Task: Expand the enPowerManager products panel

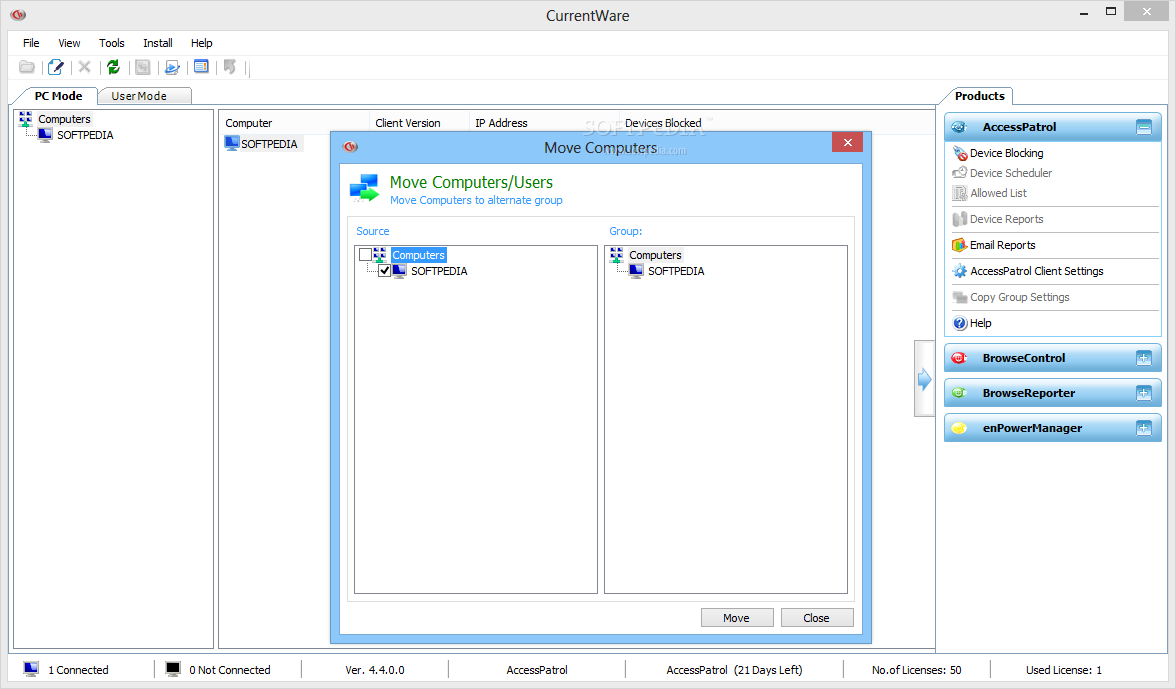Action: pyautogui.click(x=1144, y=428)
